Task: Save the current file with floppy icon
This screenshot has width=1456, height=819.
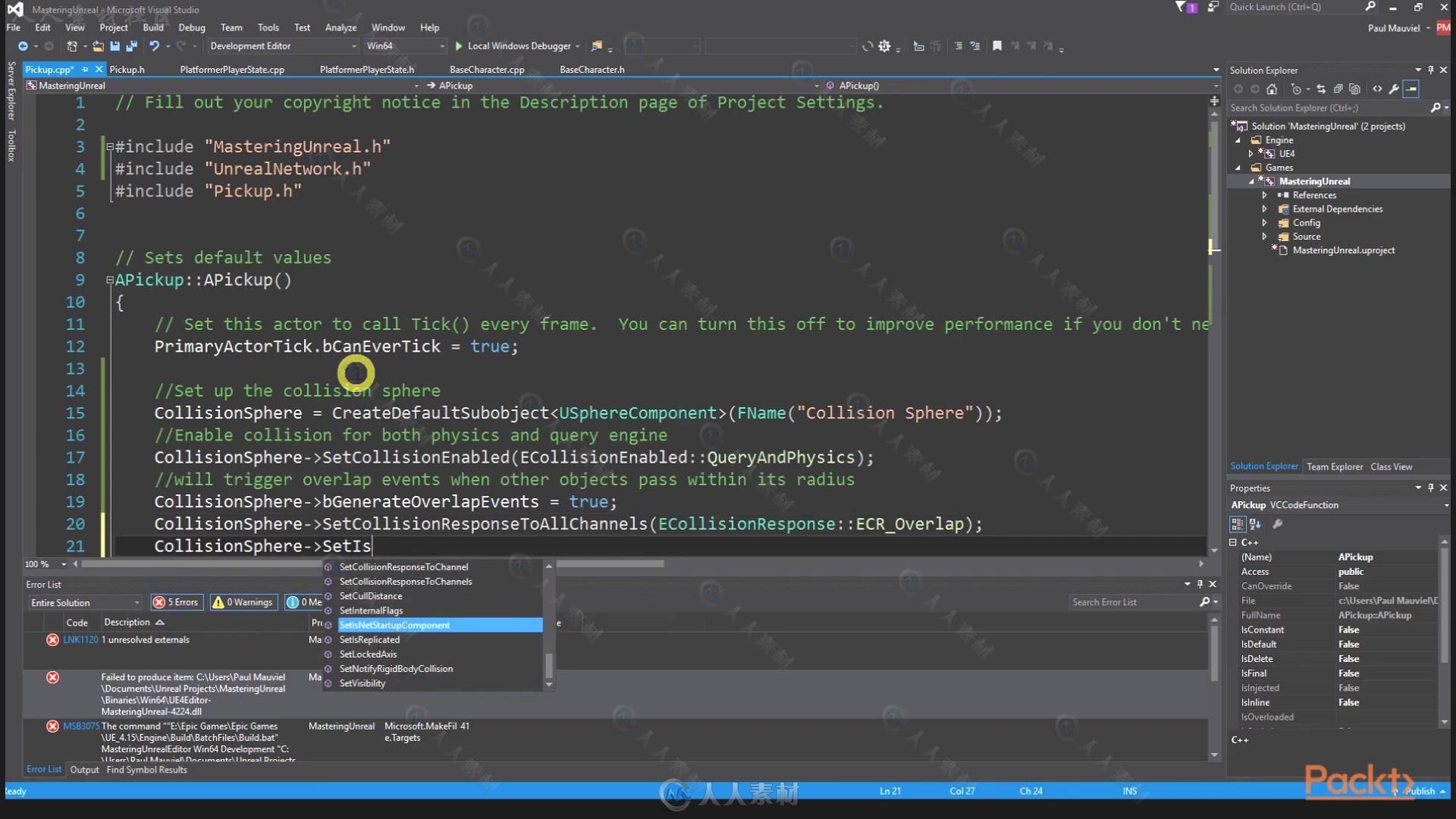Action: click(115, 46)
